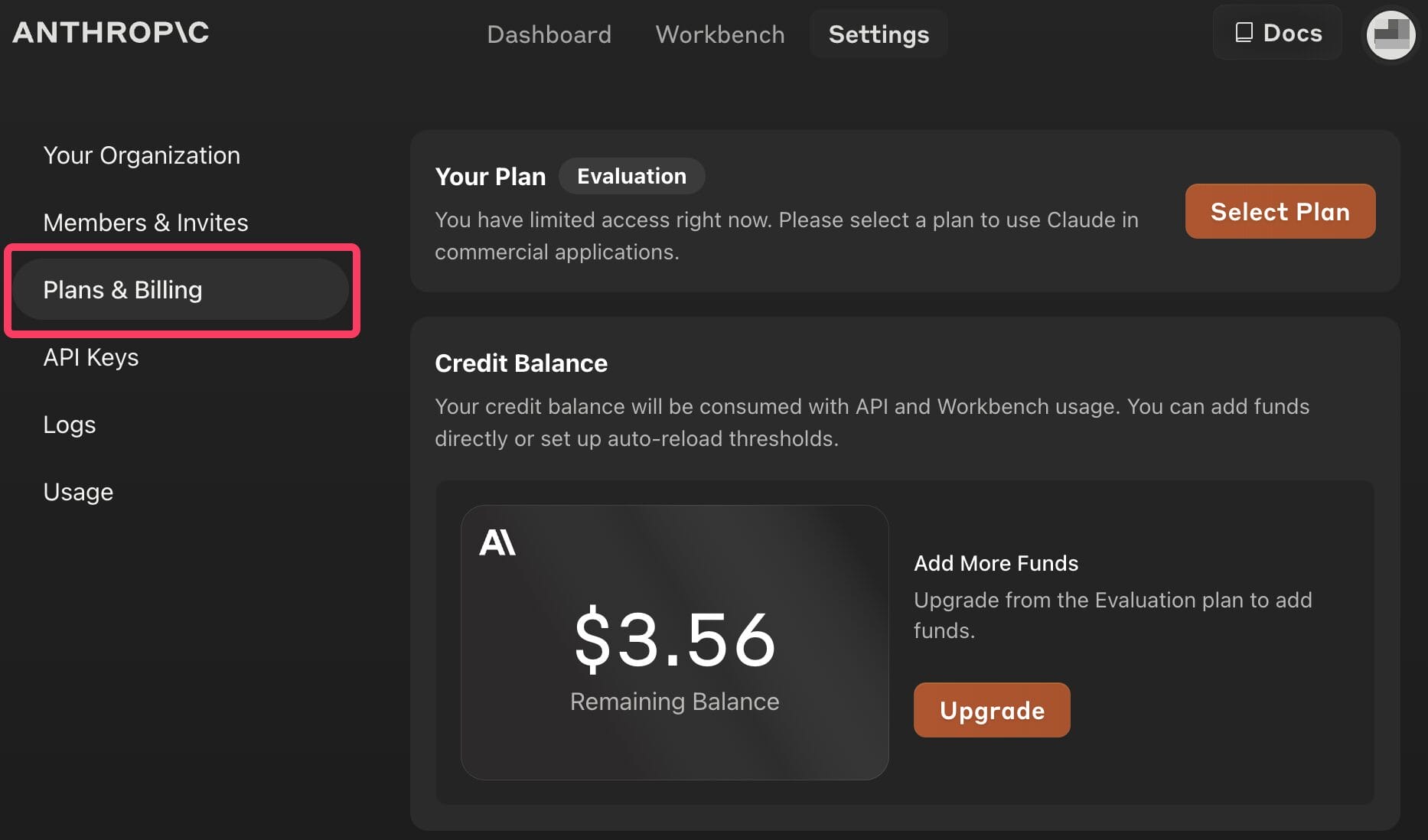Open the user profile avatar menu
The image size is (1428, 840).
[x=1391, y=34]
